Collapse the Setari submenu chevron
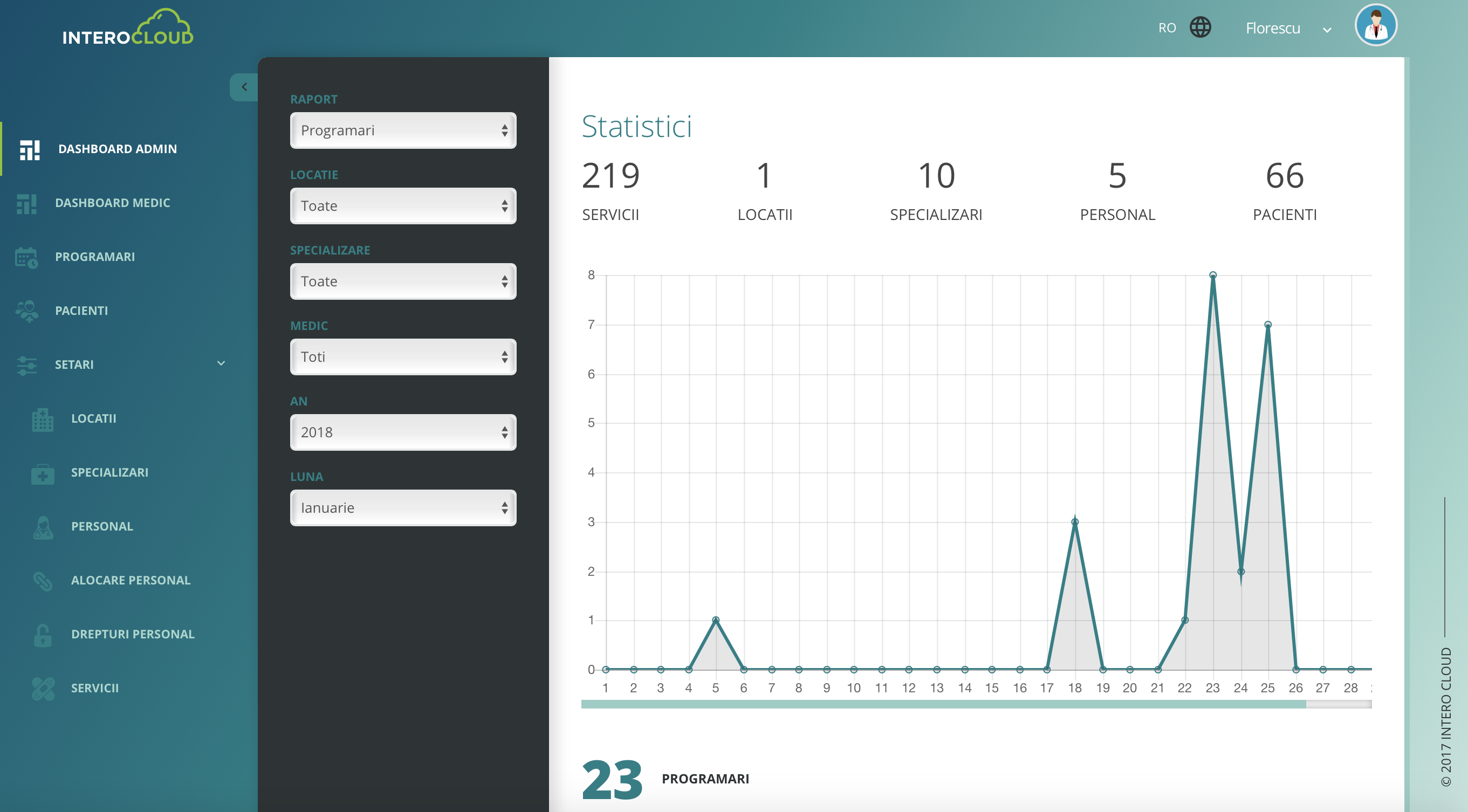 221,363
